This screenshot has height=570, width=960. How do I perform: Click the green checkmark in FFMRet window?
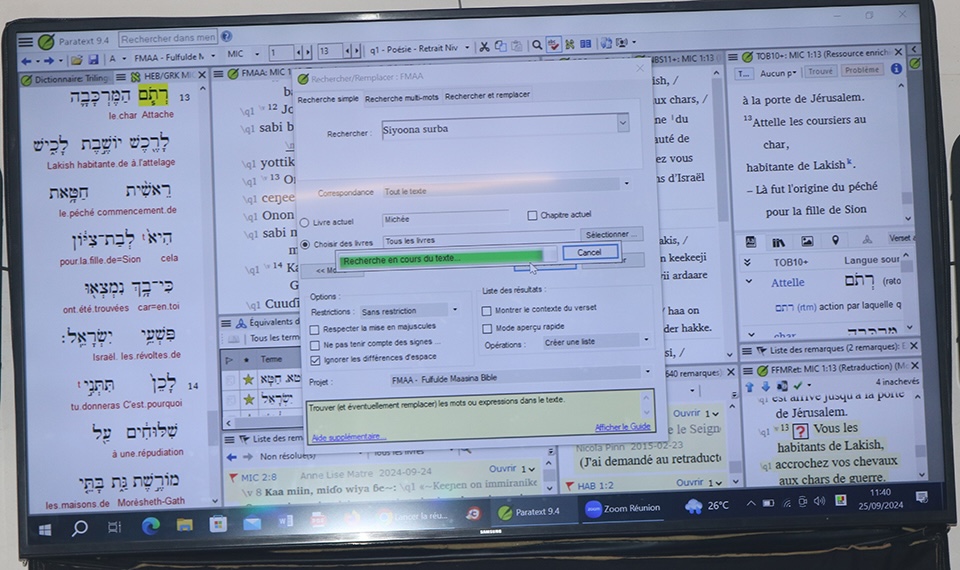click(798, 385)
